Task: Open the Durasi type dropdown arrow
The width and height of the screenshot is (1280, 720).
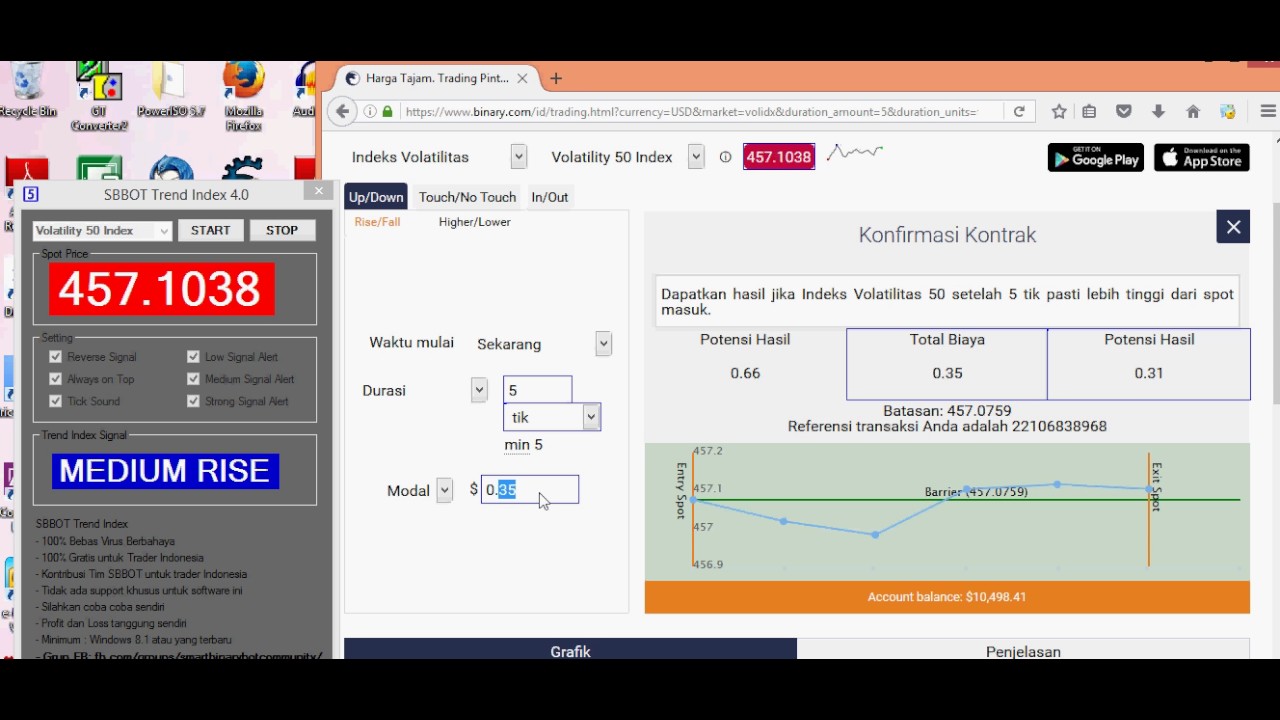Action: point(479,390)
